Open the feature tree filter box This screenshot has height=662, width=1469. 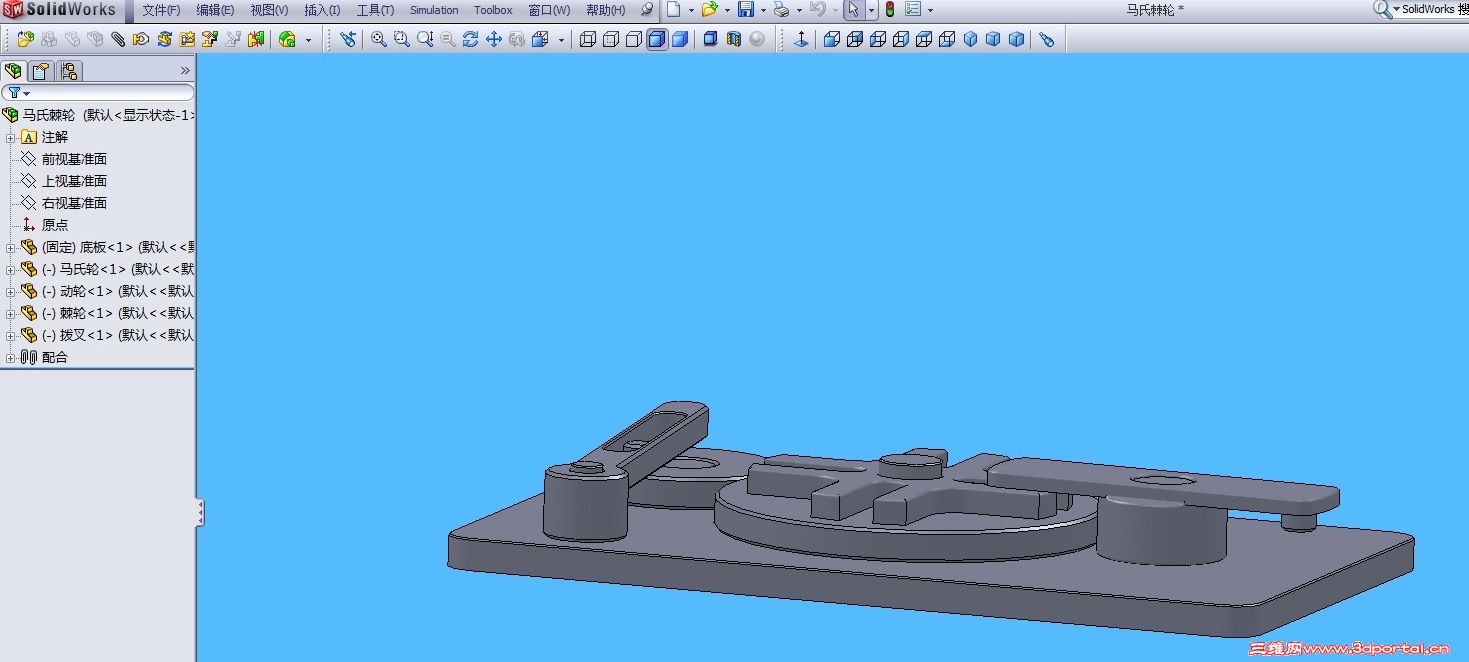pos(97,92)
